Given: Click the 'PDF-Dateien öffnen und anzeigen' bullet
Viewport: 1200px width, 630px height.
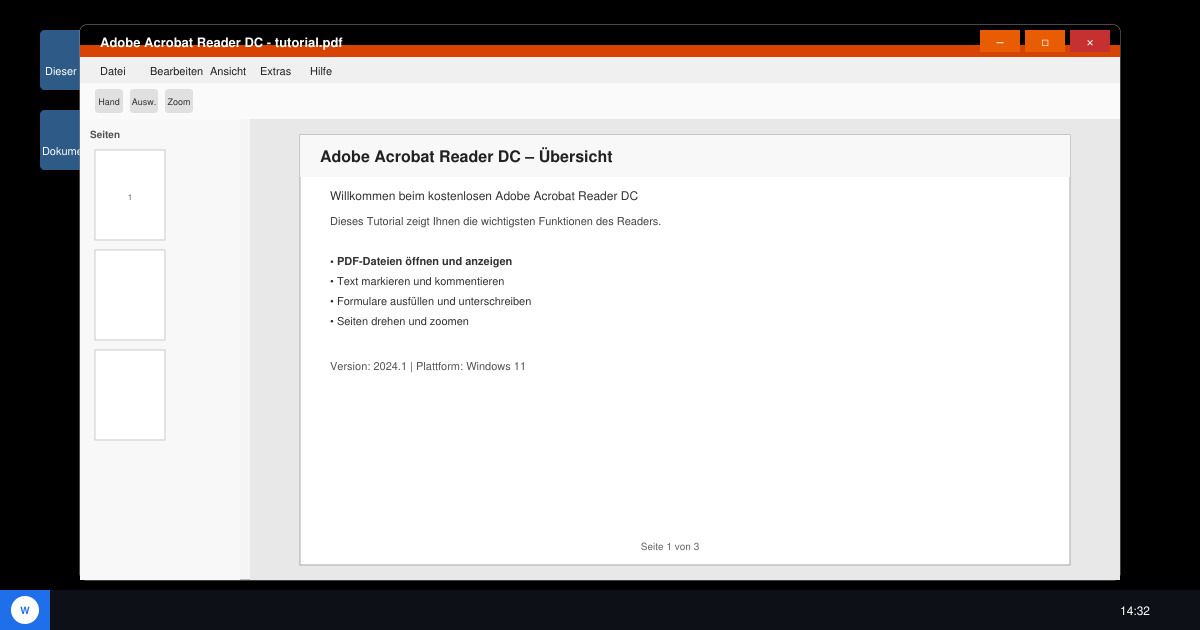Looking at the screenshot, I should pyautogui.click(x=421, y=261).
